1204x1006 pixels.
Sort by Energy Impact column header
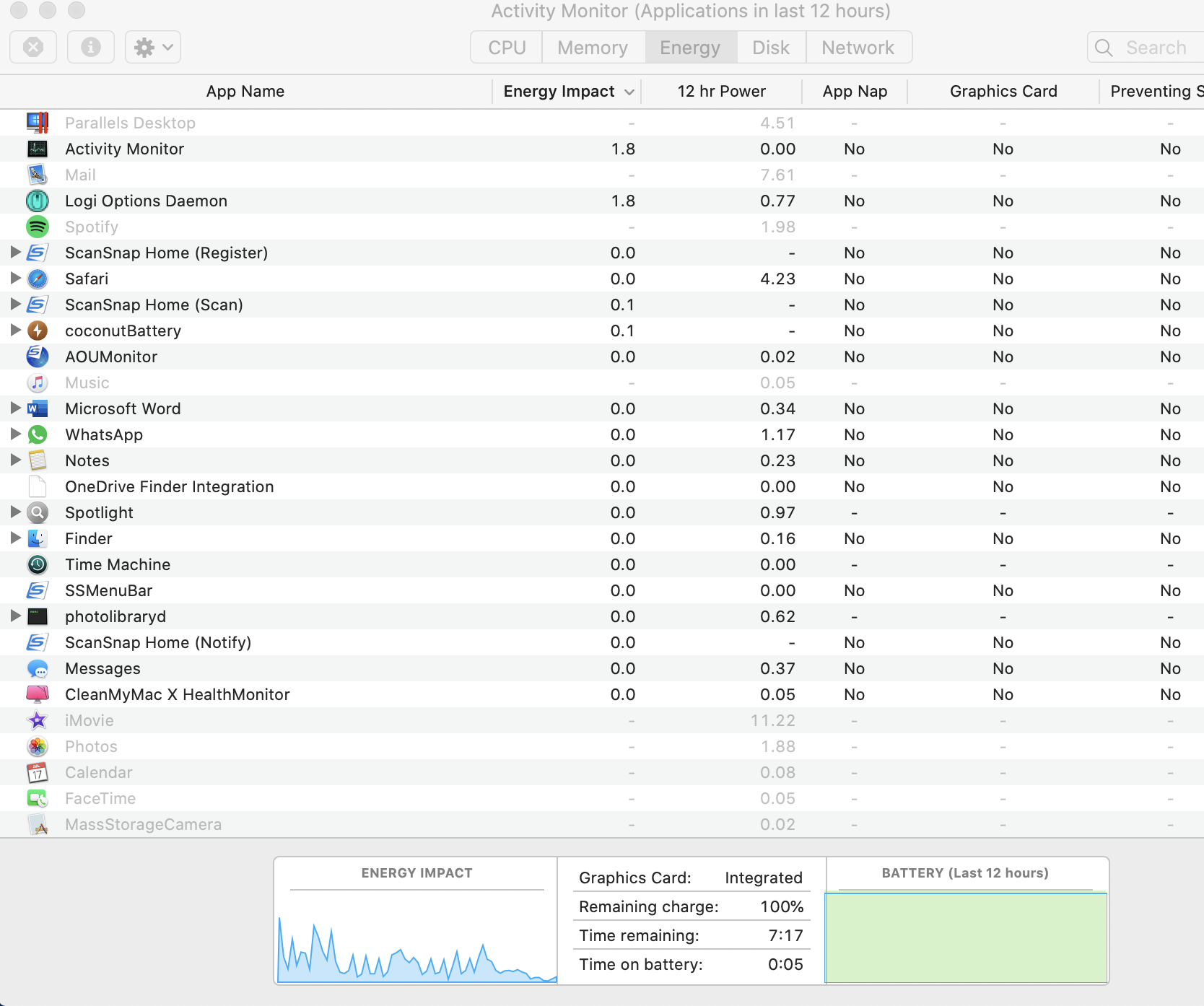pos(567,92)
